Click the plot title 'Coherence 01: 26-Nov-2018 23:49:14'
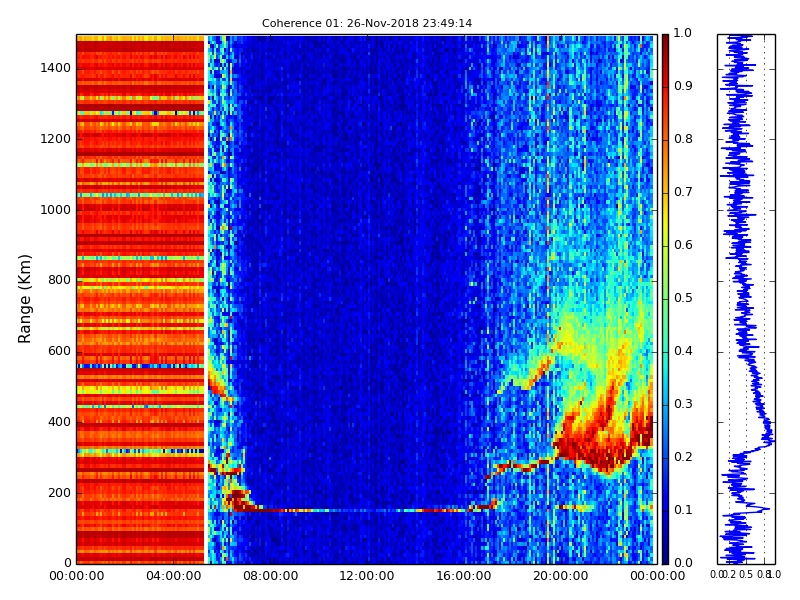 [367, 23]
